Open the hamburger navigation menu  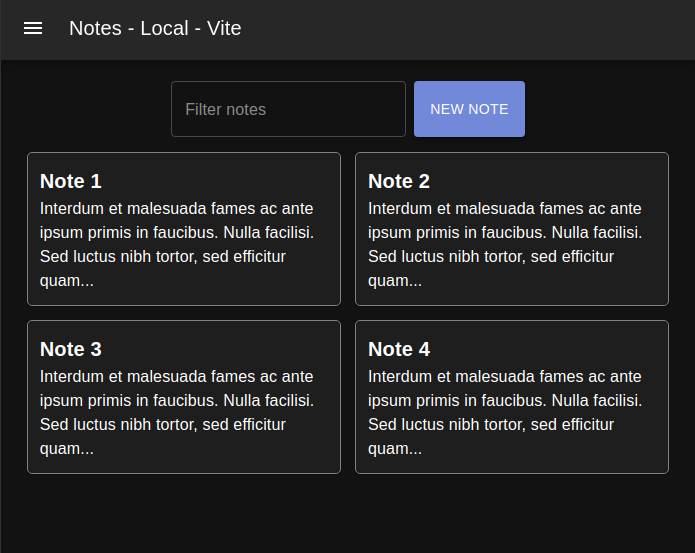(33, 28)
